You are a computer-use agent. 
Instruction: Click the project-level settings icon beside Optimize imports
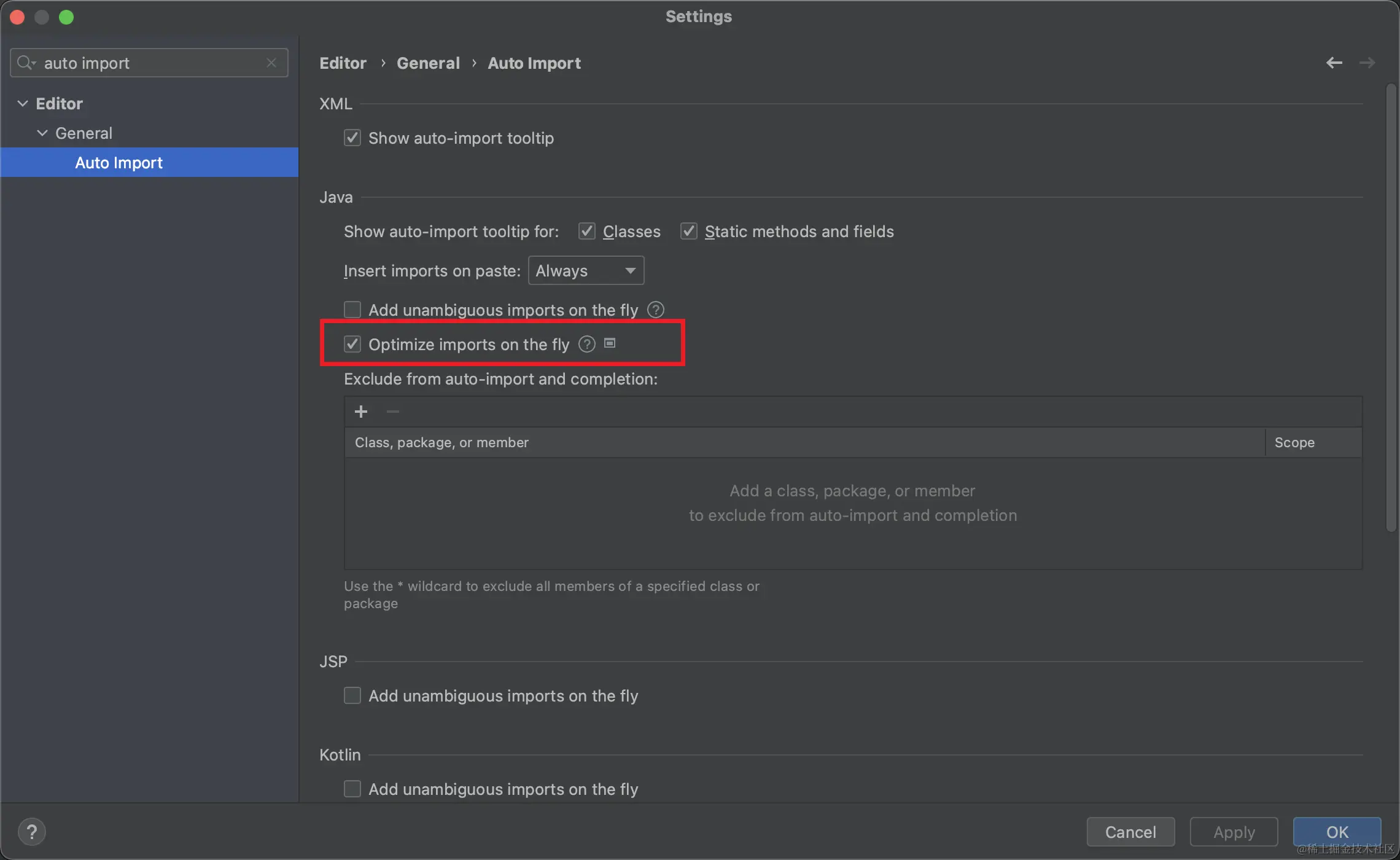(x=610, y=343)
